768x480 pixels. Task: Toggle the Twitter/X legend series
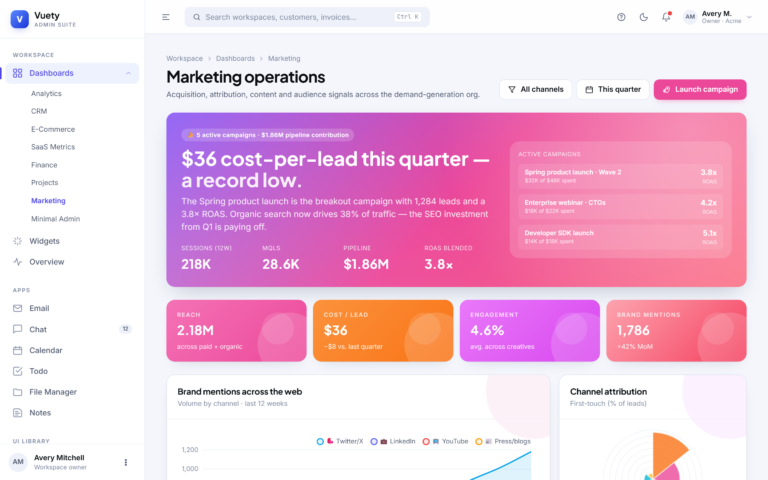tap(340, 441)
